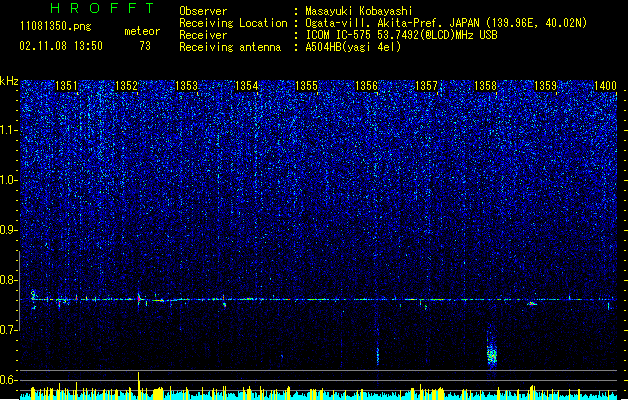Image resolution: width=629 pixels, height=400 pixels.
Task: Click the 1356 time marker
Action: 366,86
